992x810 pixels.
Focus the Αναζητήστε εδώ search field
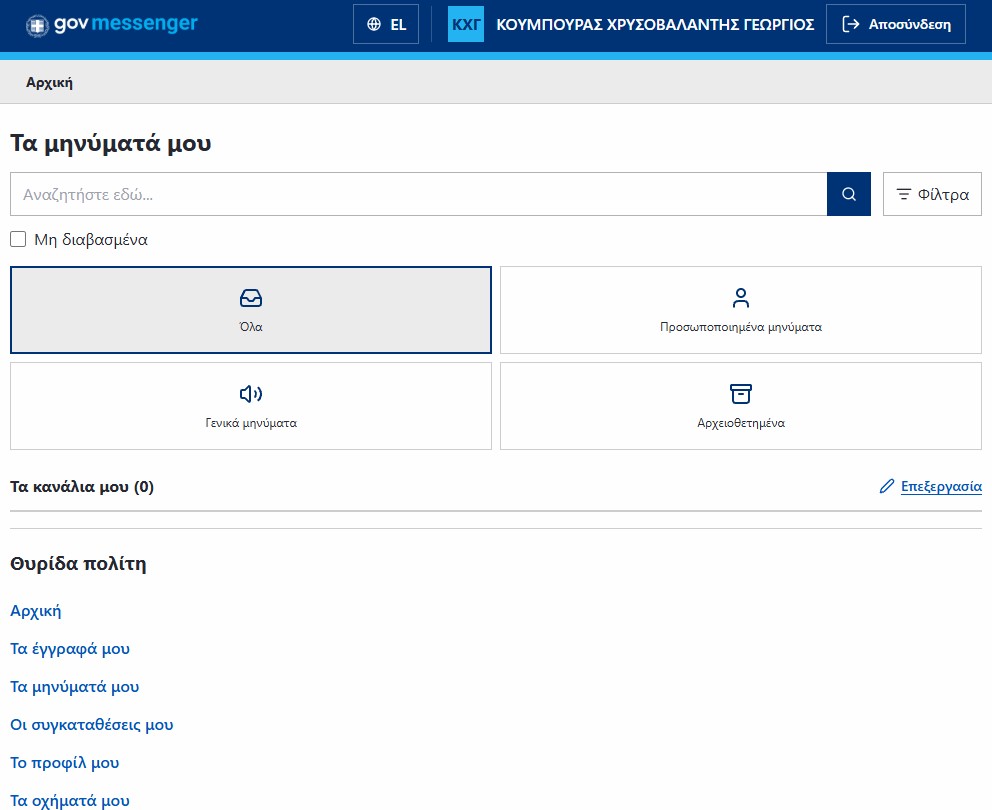coord(418,194)
